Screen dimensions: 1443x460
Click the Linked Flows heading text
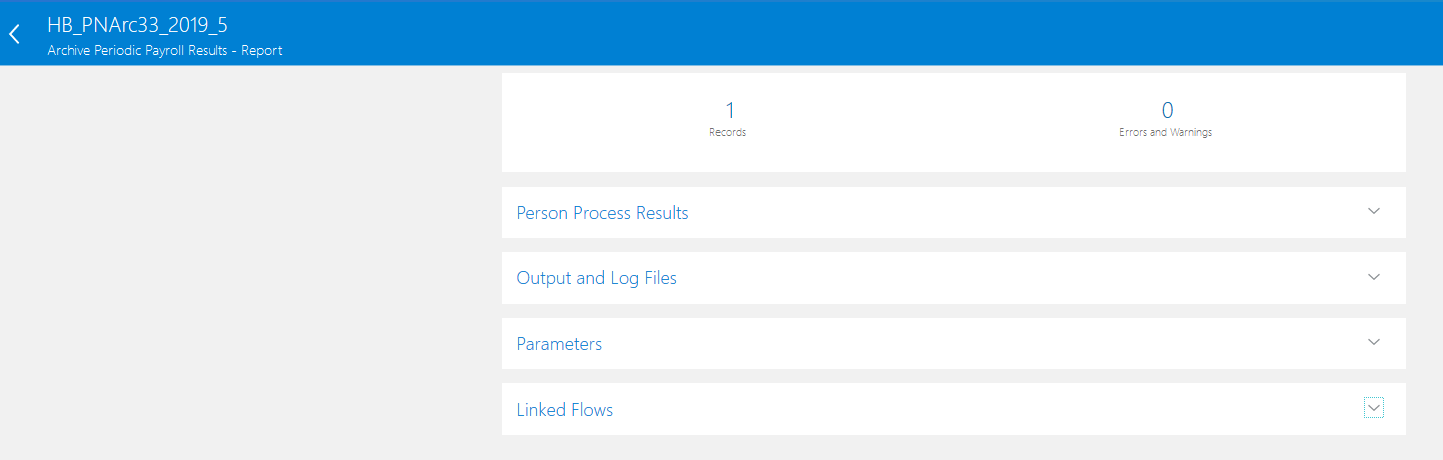(564, 410)
